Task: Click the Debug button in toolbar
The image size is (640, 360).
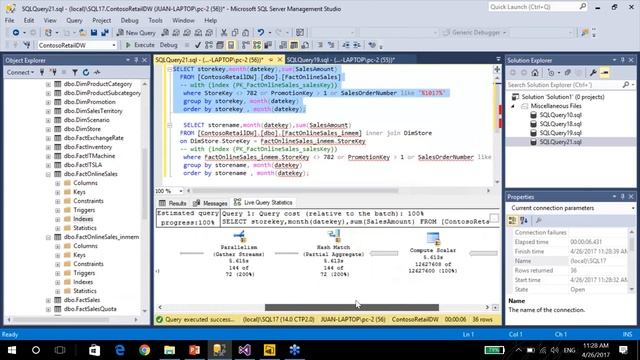Action: coord(168,45)
